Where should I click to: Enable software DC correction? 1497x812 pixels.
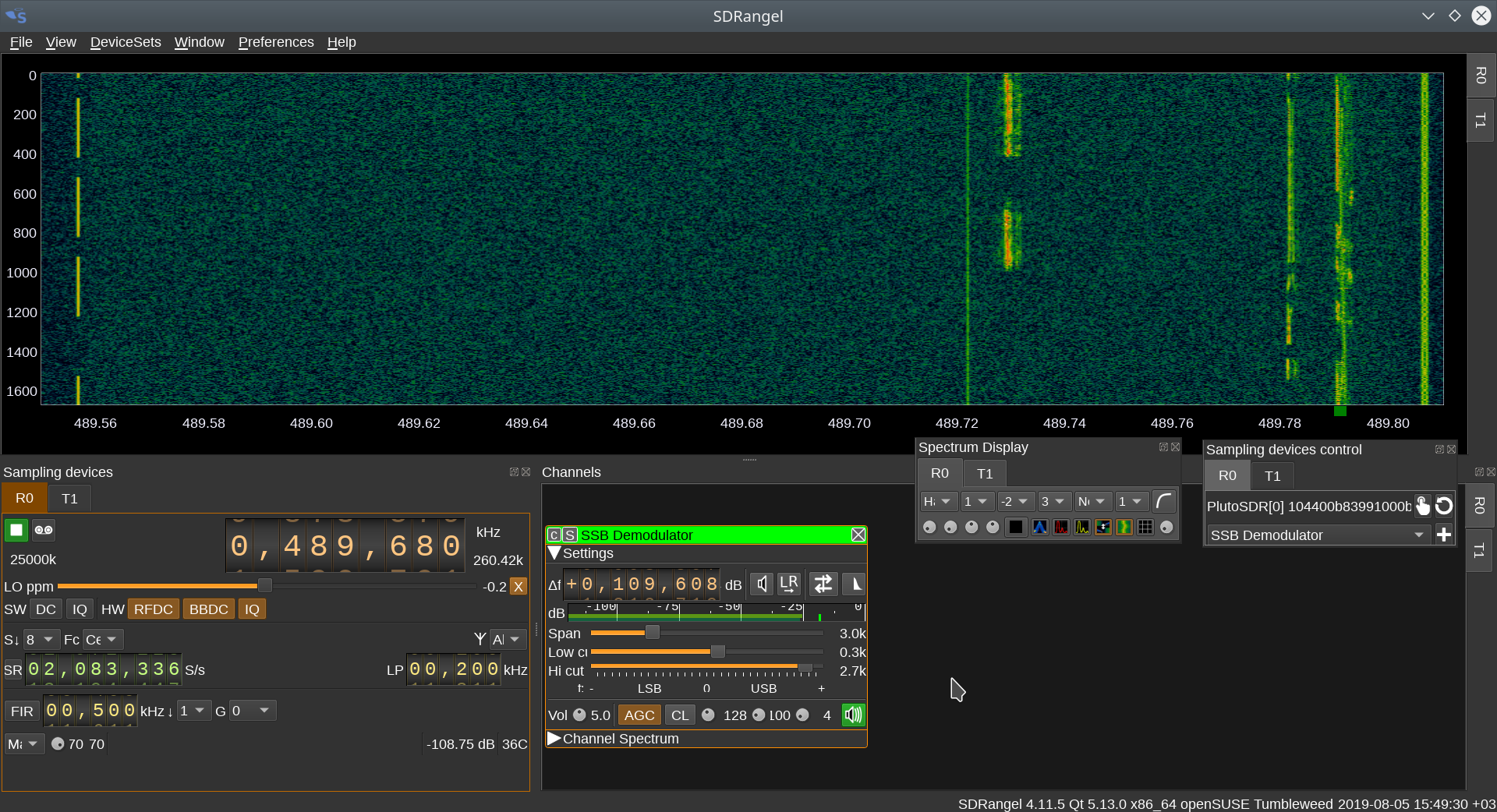pyautogui.click(x=46, y=609)
